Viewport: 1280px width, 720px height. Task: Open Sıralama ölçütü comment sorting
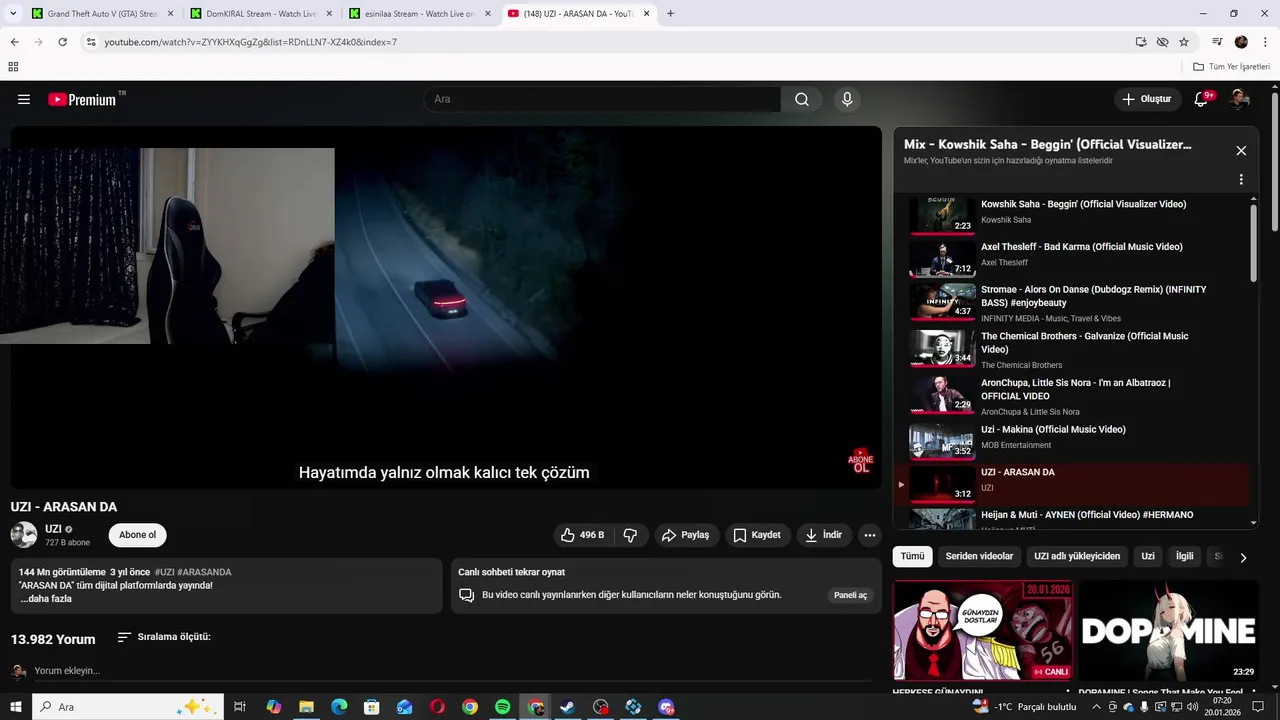click(x=164, y=637)
